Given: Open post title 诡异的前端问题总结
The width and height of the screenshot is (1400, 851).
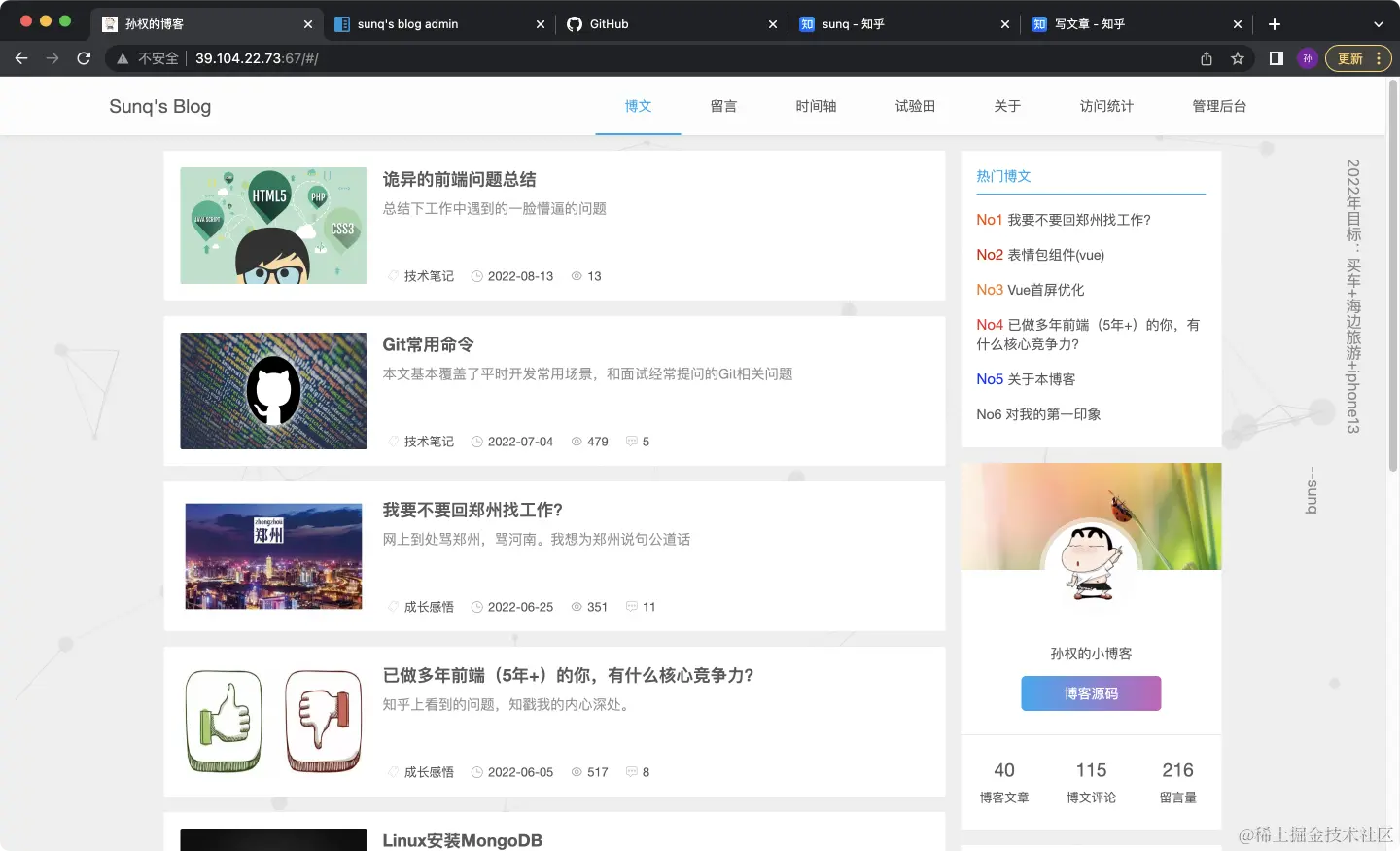Looking at the screenshot, I should pos(459,179).
